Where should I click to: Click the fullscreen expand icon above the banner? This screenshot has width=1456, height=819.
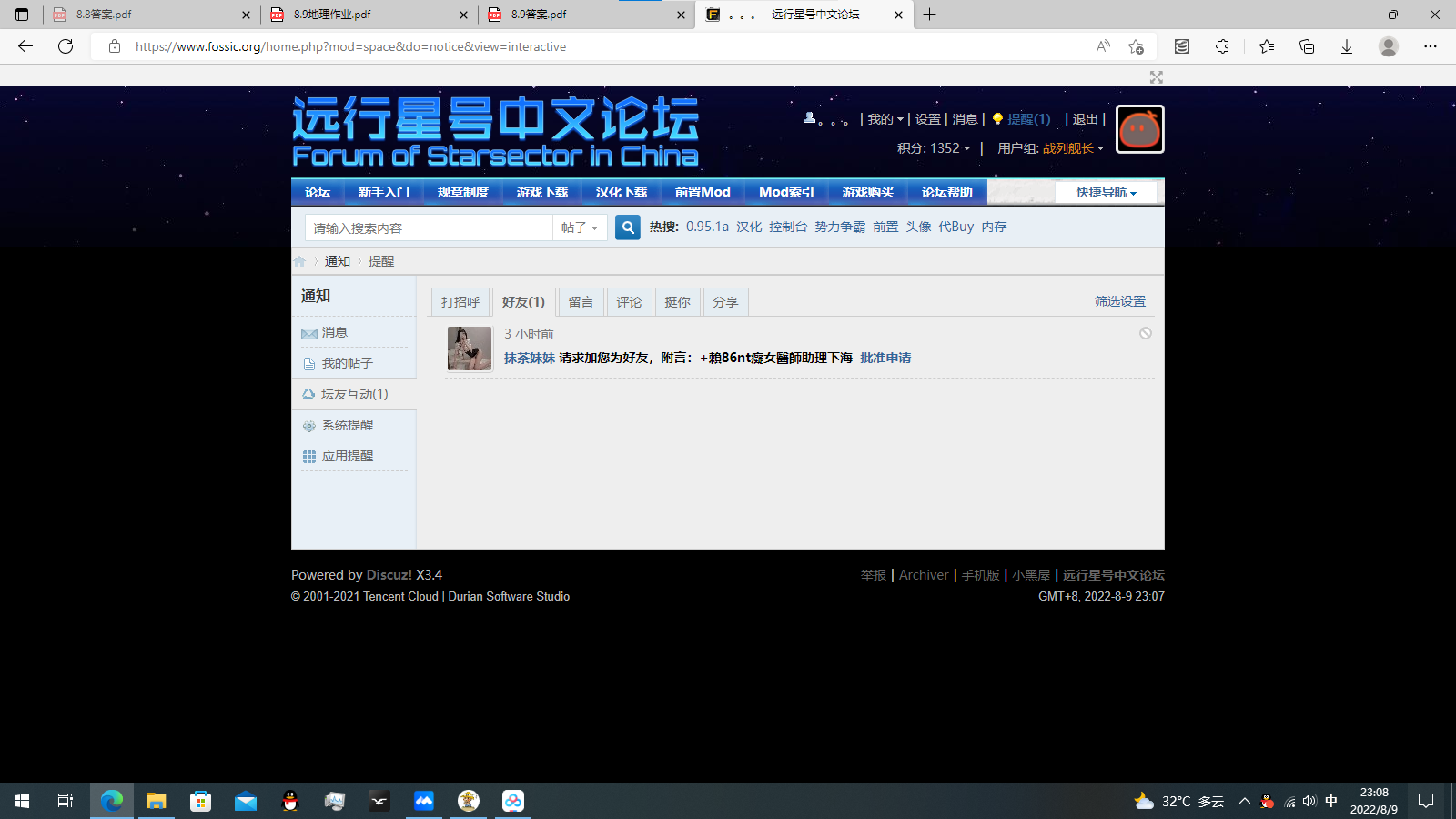coord(1156,77)
